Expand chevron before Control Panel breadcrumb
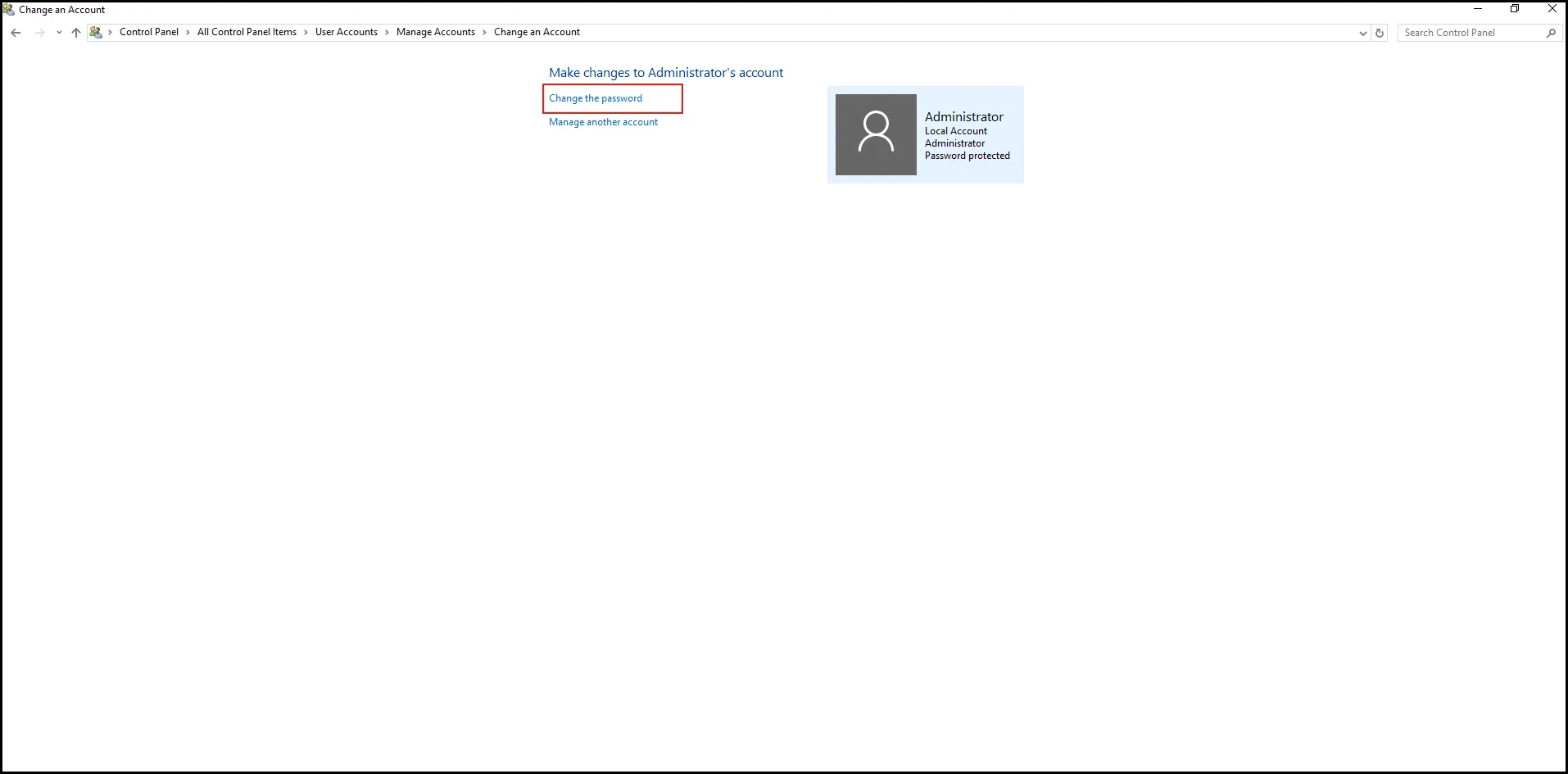 [x=111, y=33]
